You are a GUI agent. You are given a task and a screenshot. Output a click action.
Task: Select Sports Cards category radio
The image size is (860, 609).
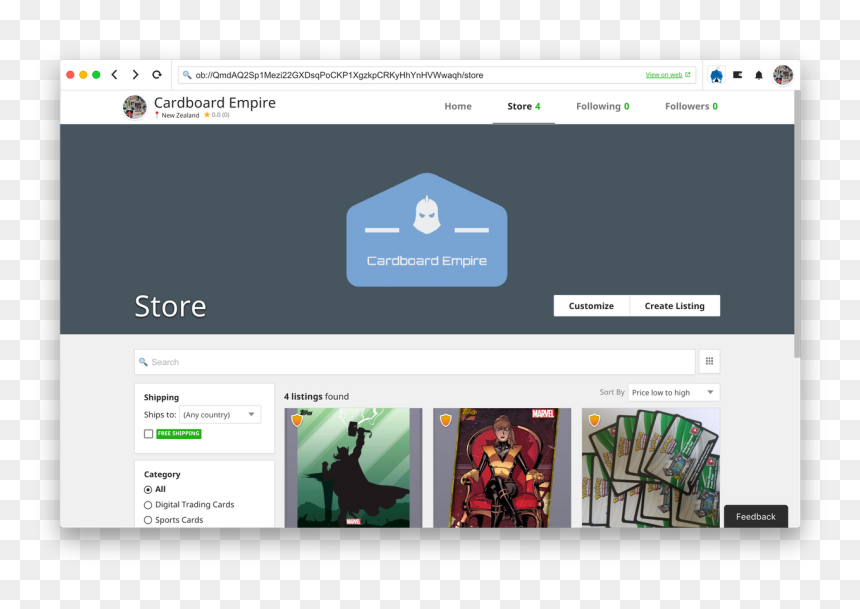[x=148, y=520]
